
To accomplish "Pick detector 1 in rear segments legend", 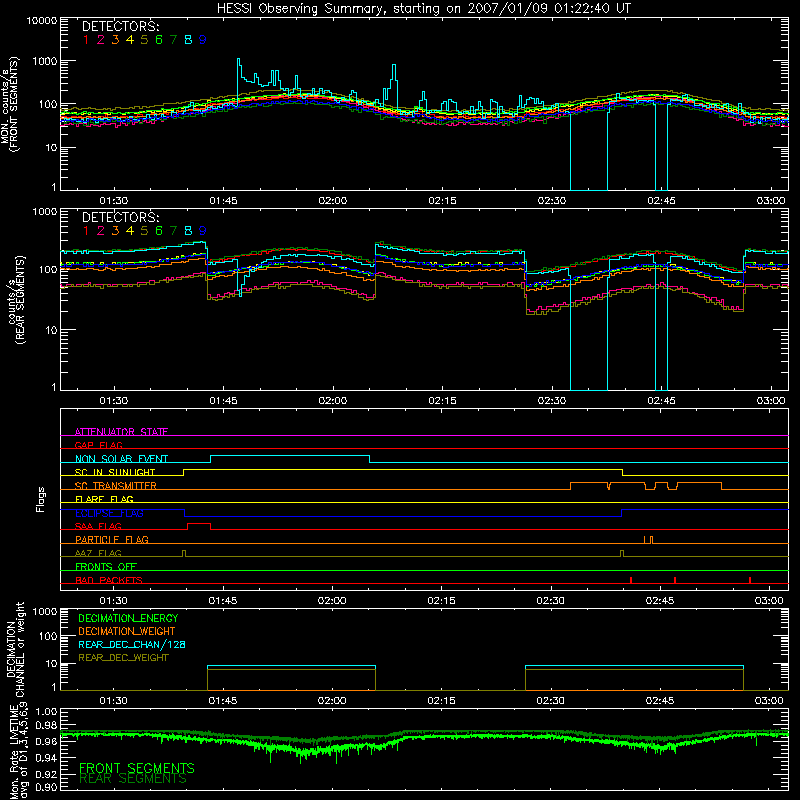I will click(86, 231).
